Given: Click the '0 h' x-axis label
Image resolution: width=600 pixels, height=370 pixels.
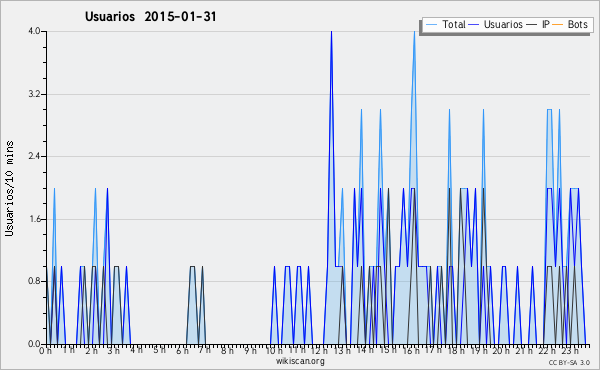Looking at the screenshot, I should (46, 350).
